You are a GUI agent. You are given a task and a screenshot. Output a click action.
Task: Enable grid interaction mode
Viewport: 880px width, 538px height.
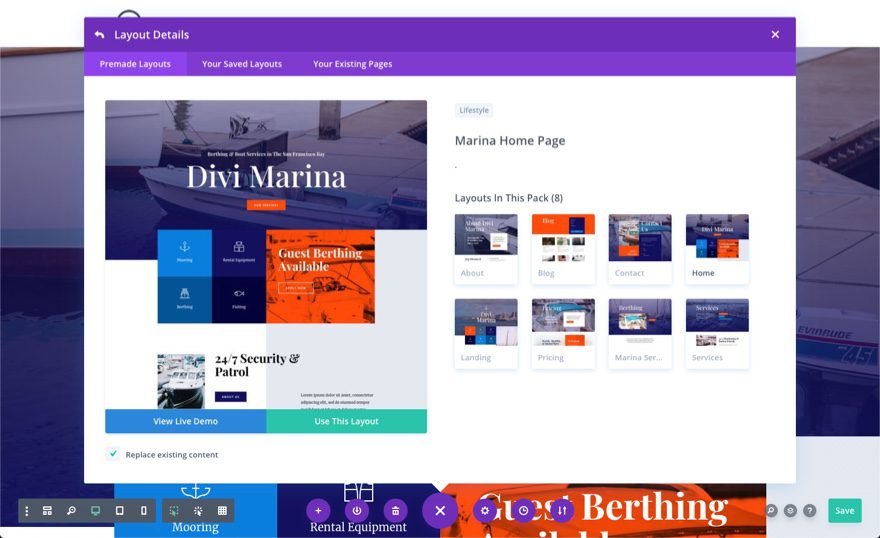(x=222, y=511)
